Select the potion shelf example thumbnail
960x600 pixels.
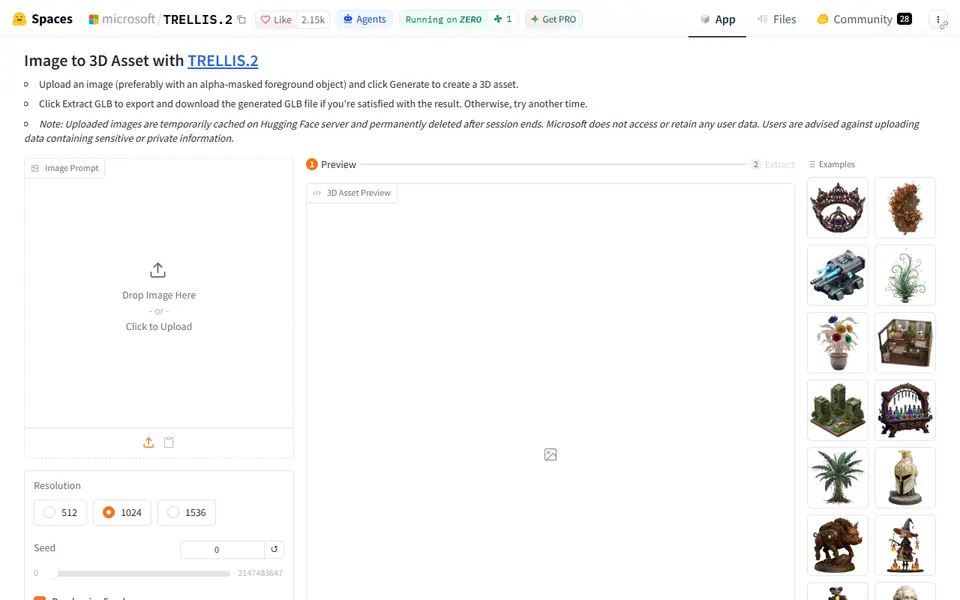tap(905, 410)
